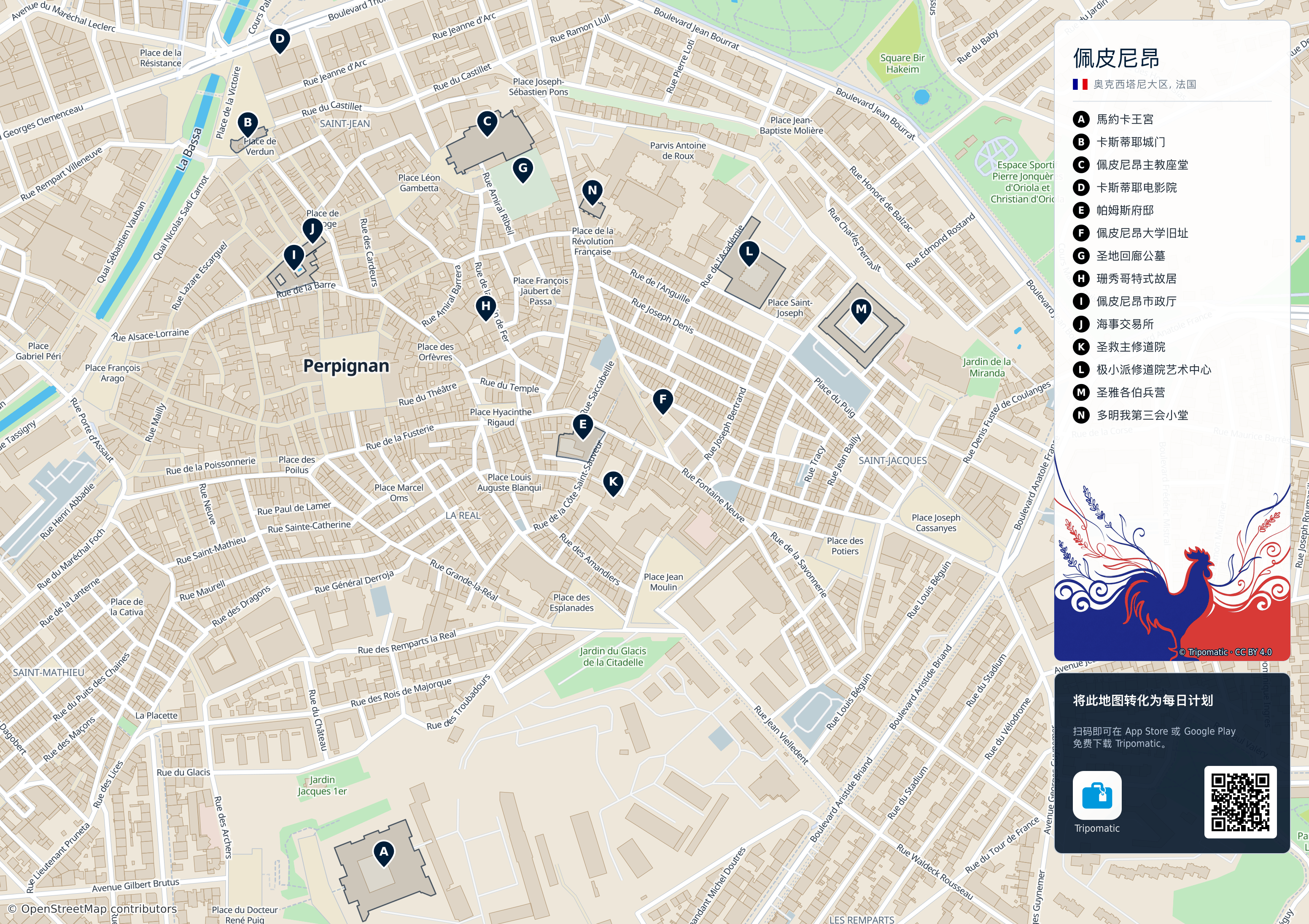Select map pin B near Place de Verdun

click(x=248, y=124)
